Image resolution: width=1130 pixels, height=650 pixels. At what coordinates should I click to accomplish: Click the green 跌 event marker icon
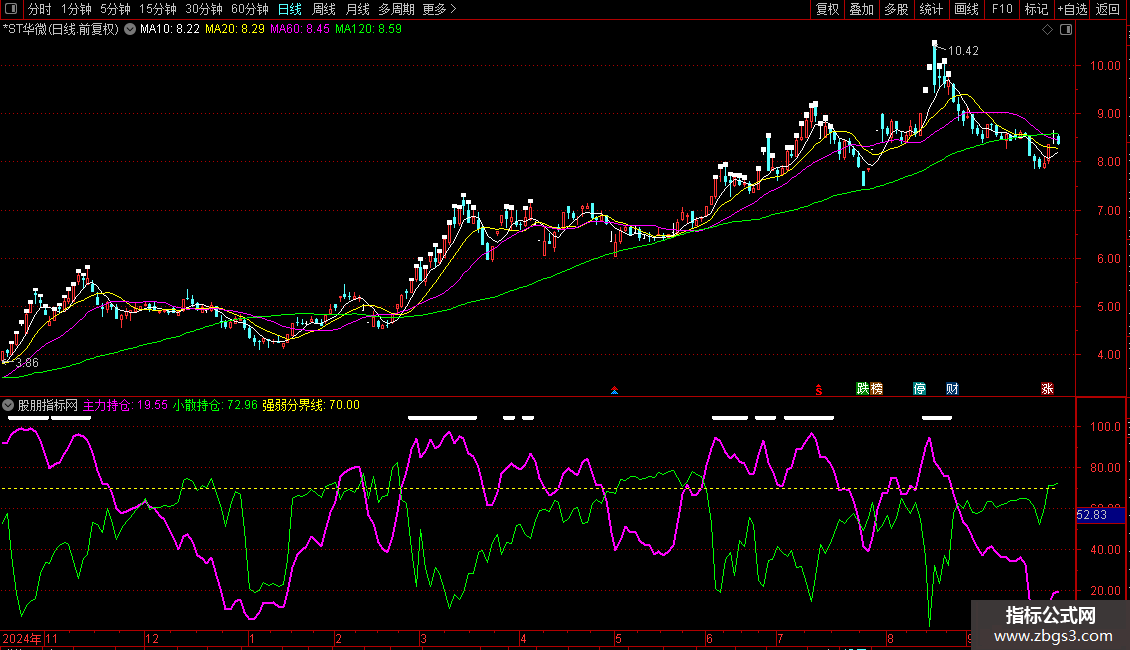click(x=862, y=388)
